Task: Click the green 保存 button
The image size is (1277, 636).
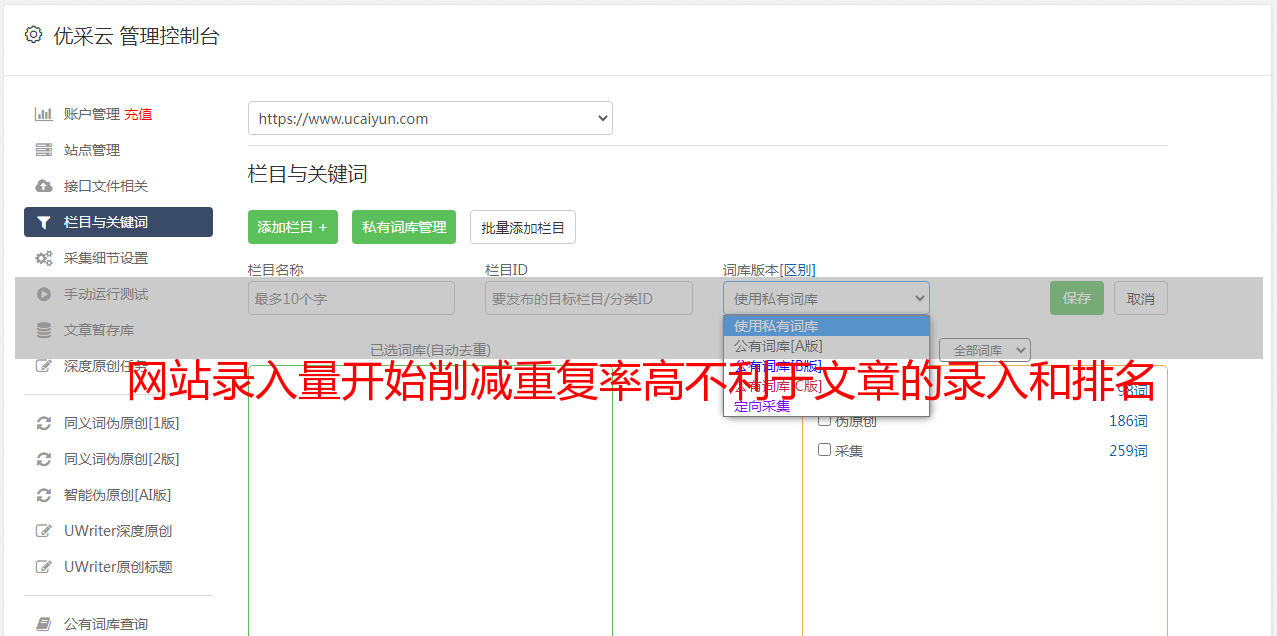Action: point(1077,298)
